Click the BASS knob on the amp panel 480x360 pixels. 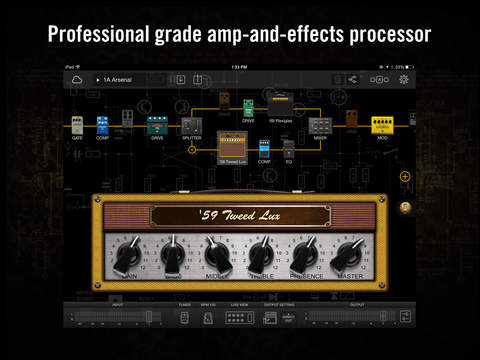tap(173, 255)
